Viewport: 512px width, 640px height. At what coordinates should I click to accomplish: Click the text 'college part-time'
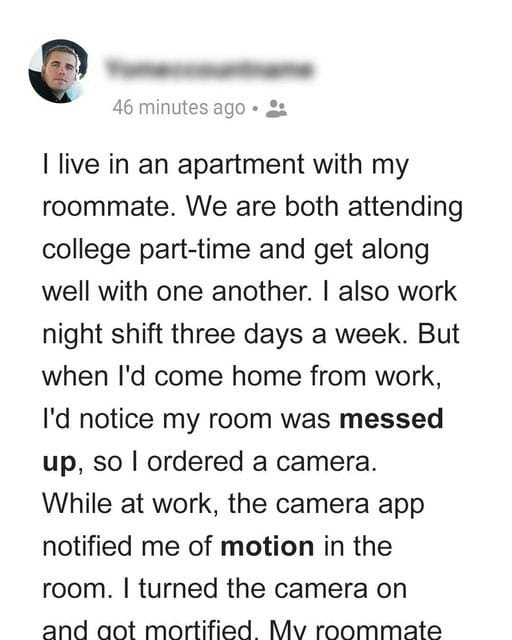146,250
